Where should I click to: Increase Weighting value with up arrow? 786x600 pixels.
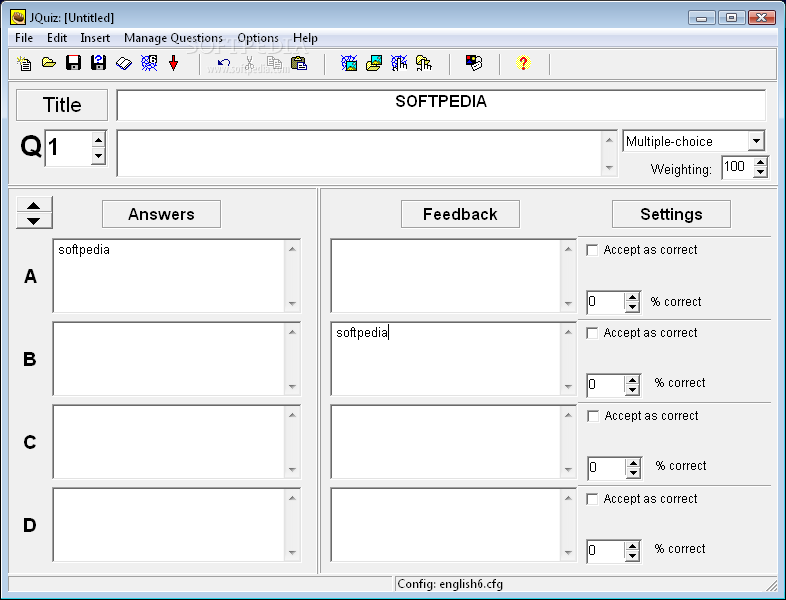point(761,162)
